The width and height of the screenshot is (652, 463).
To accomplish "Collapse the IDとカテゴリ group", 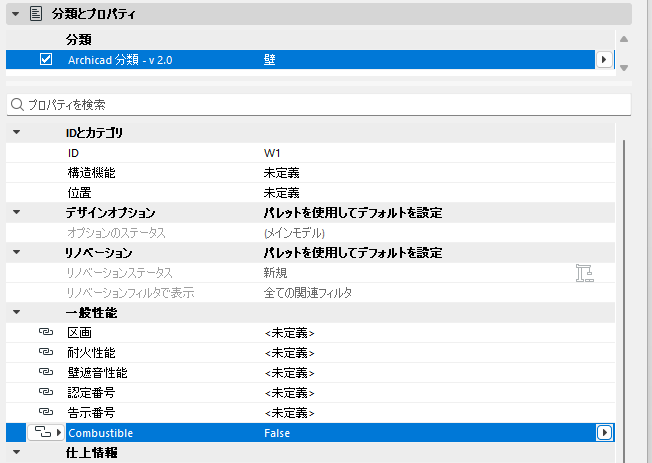I will pos(17,132).
